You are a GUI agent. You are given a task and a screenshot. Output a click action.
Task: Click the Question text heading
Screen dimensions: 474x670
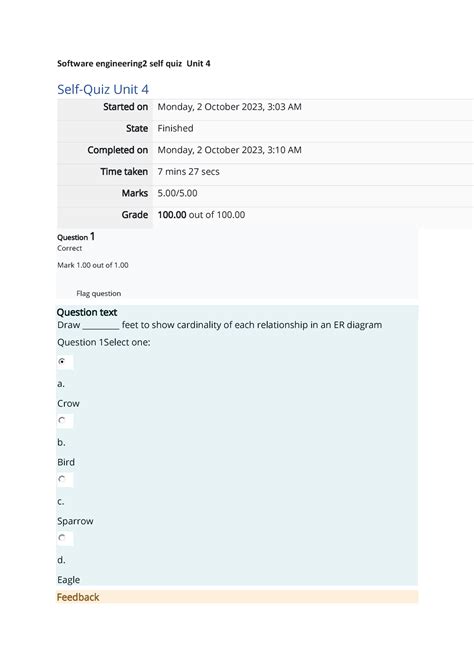87,312
